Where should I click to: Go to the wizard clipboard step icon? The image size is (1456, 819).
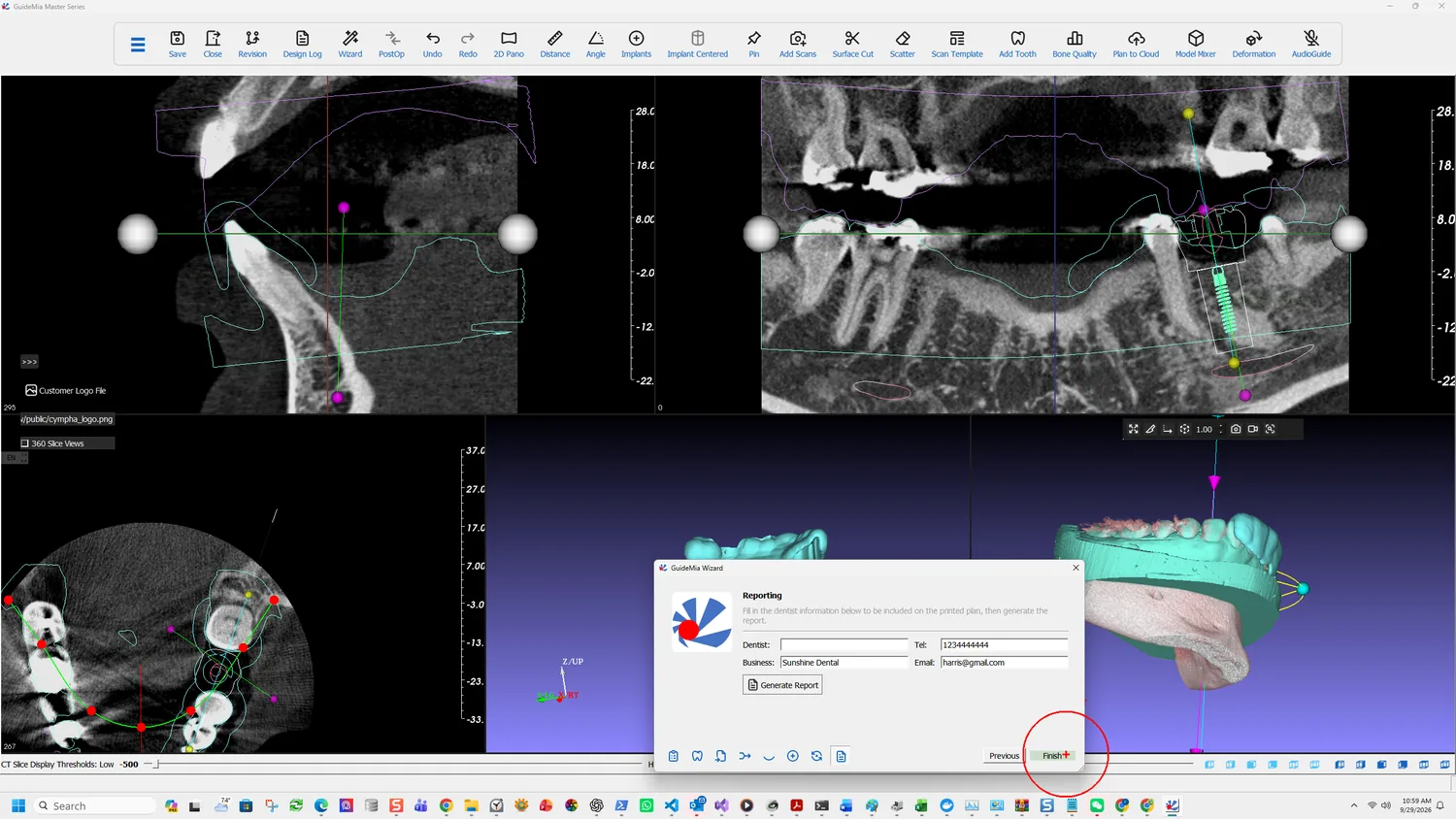(x=673, y=756)
